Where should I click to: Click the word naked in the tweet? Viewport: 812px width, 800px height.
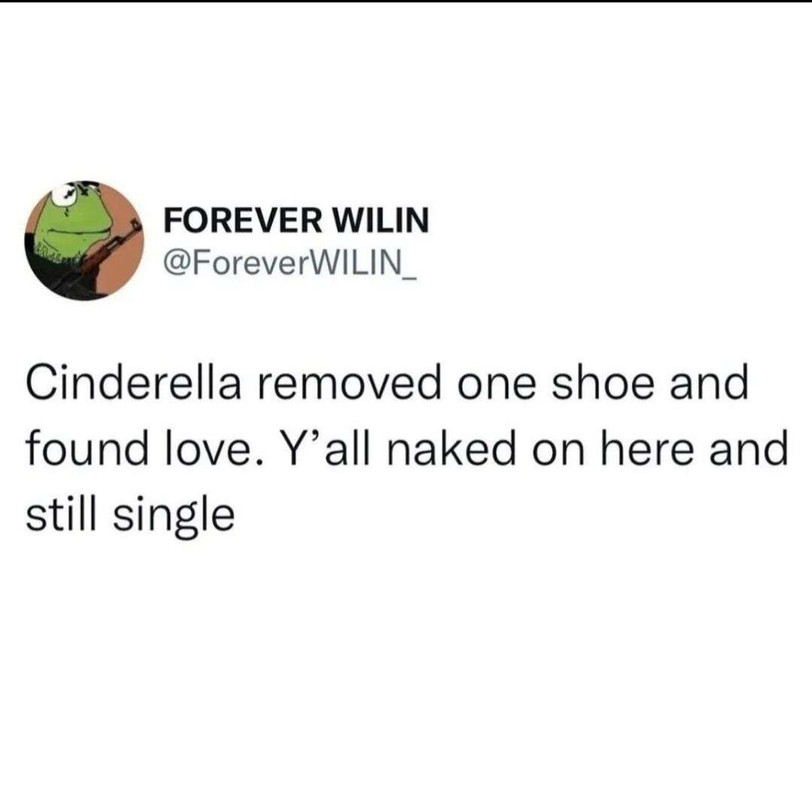click(x=450, y=448)
